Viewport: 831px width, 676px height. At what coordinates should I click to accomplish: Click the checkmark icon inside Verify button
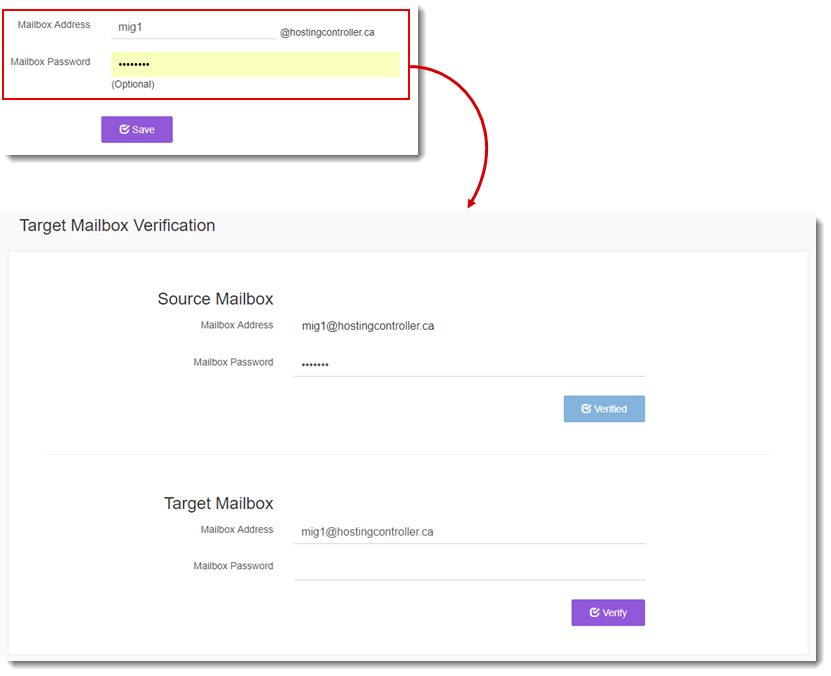pyautogui.click(x=595, y=612)
